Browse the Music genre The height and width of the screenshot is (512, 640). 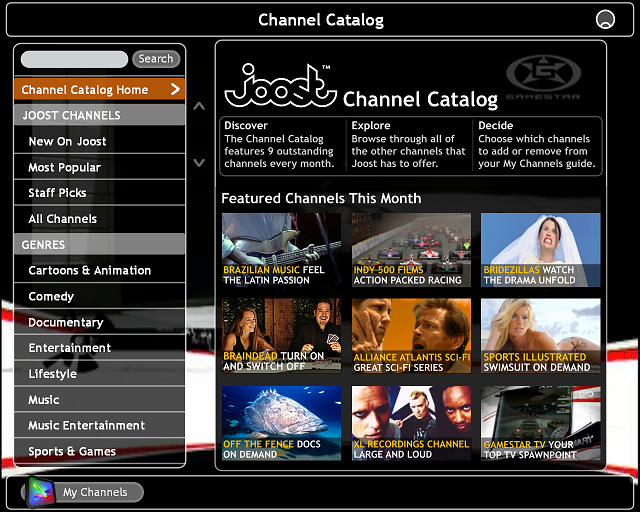[x=100, y=399]
